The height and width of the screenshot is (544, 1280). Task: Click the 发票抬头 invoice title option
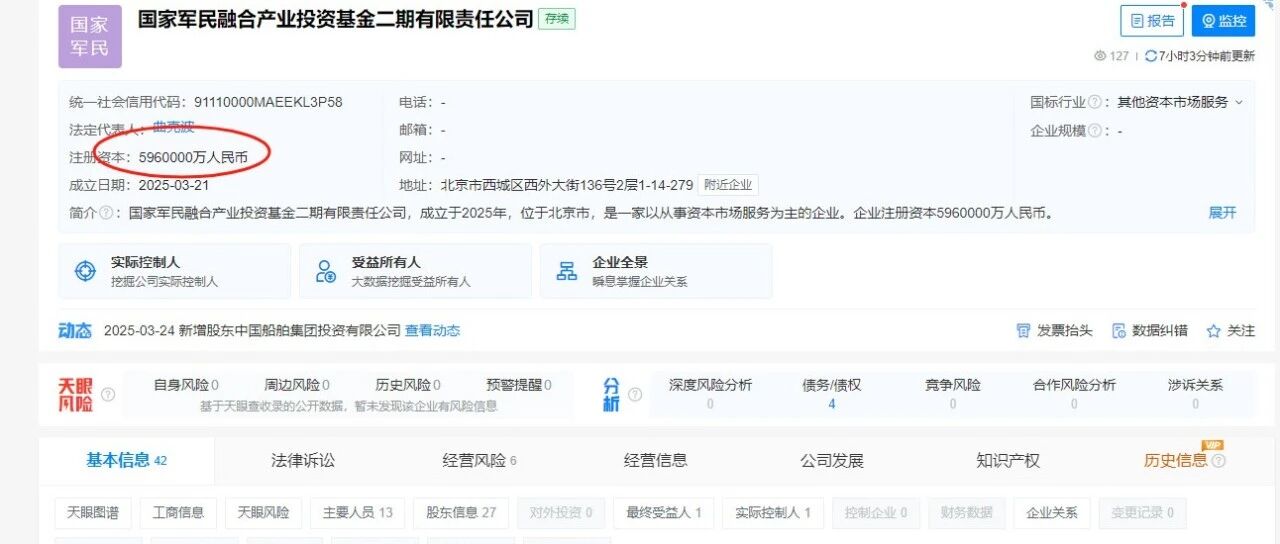pos(1054,331)
